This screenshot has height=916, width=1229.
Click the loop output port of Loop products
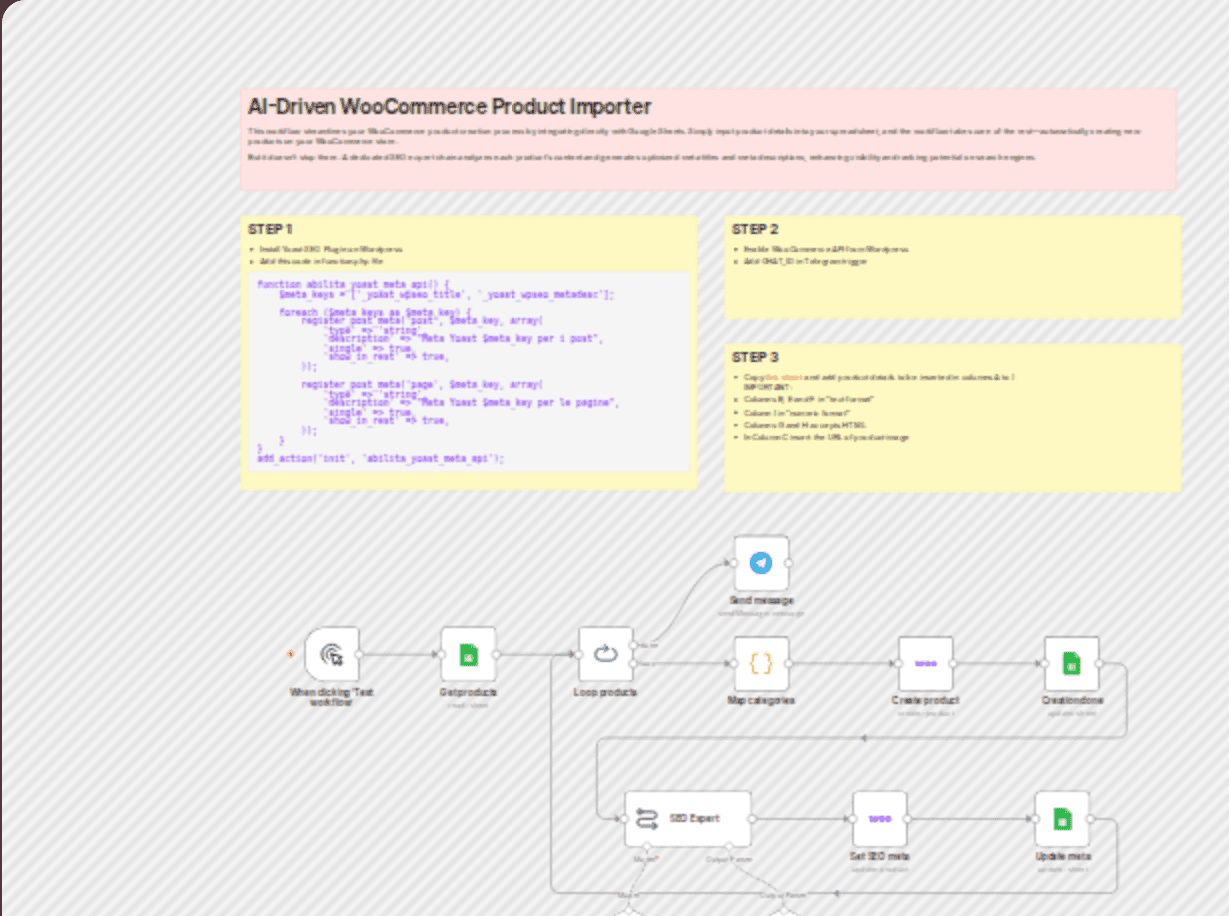[634, 663]
